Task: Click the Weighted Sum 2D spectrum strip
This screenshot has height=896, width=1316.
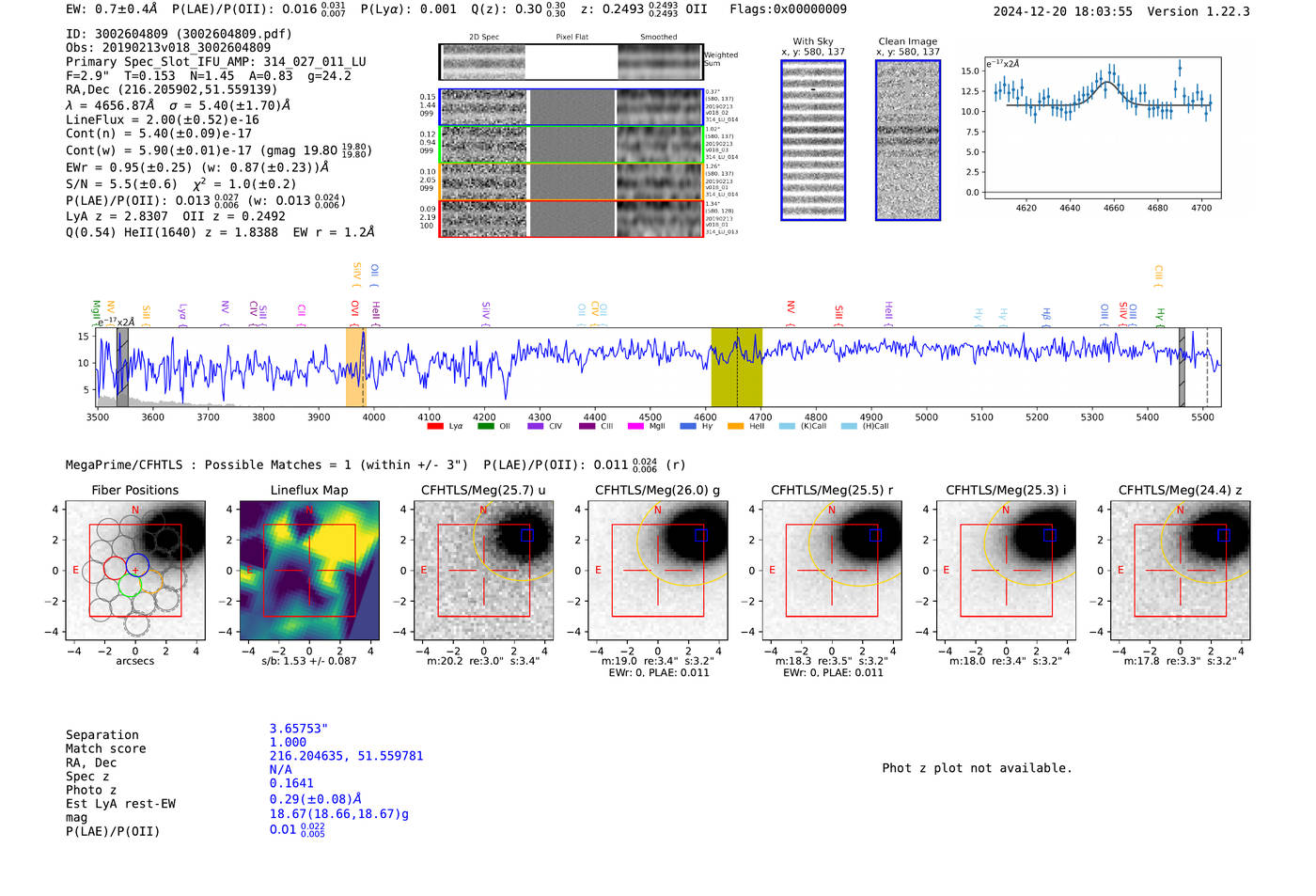Action: [572, 62]
